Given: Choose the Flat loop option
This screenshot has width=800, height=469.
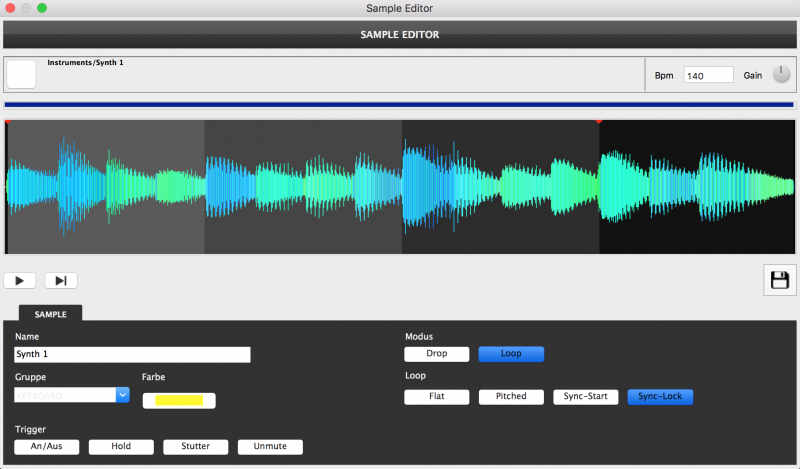Looking at the screenshot, I should [x=436, y=397].
